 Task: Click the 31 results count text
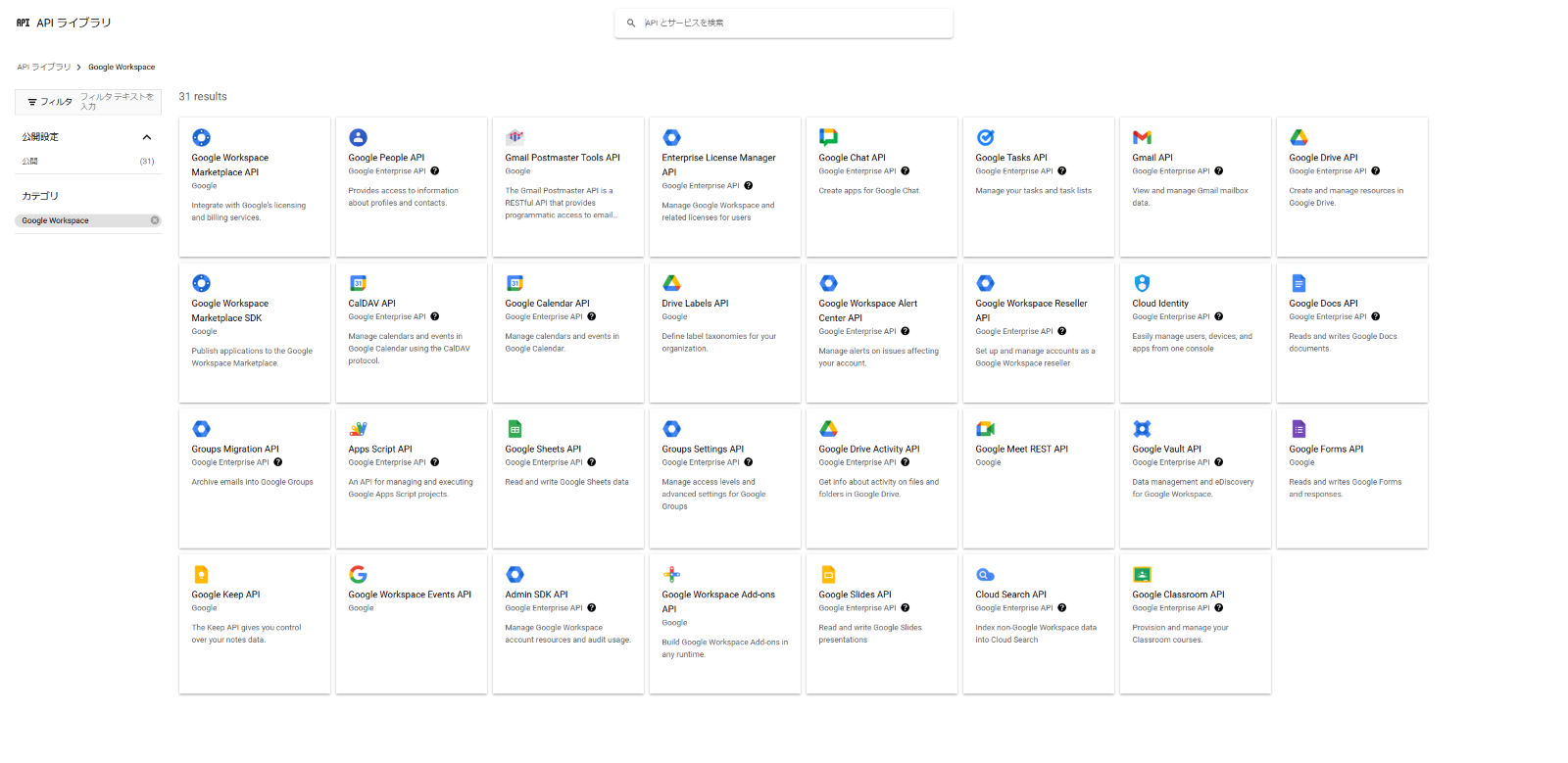pos(203,97)
